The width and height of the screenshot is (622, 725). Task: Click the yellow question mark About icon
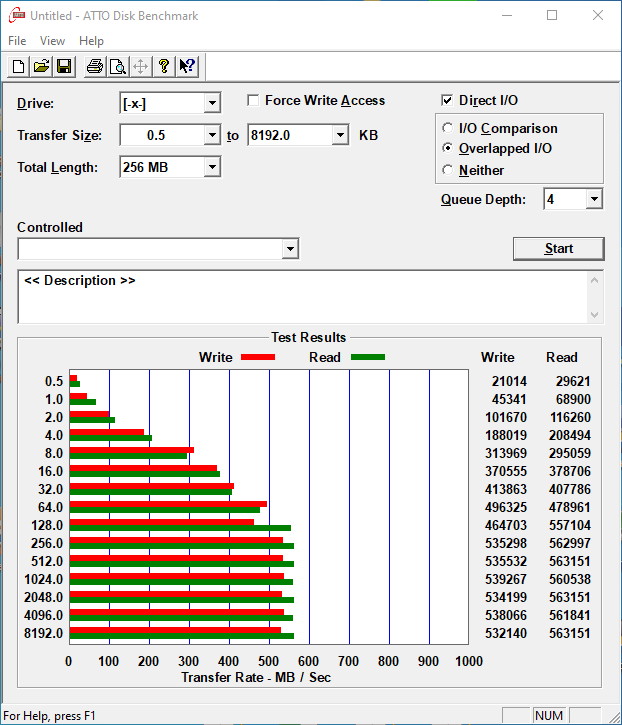[164, 67]
